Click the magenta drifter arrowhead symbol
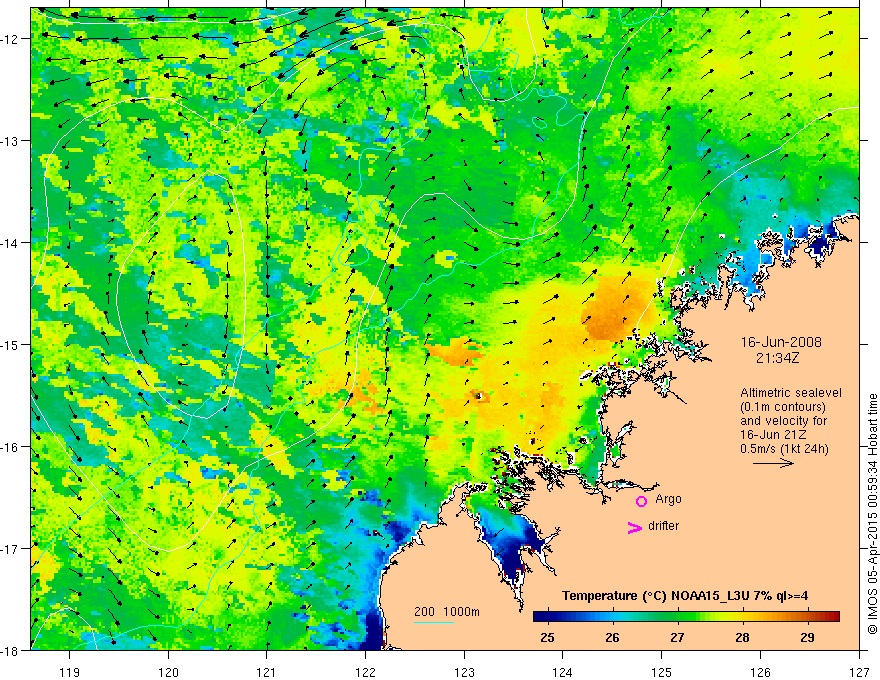The width and height of the screenshot is (880, 680). pyautogui.click(x=635, y=527)
